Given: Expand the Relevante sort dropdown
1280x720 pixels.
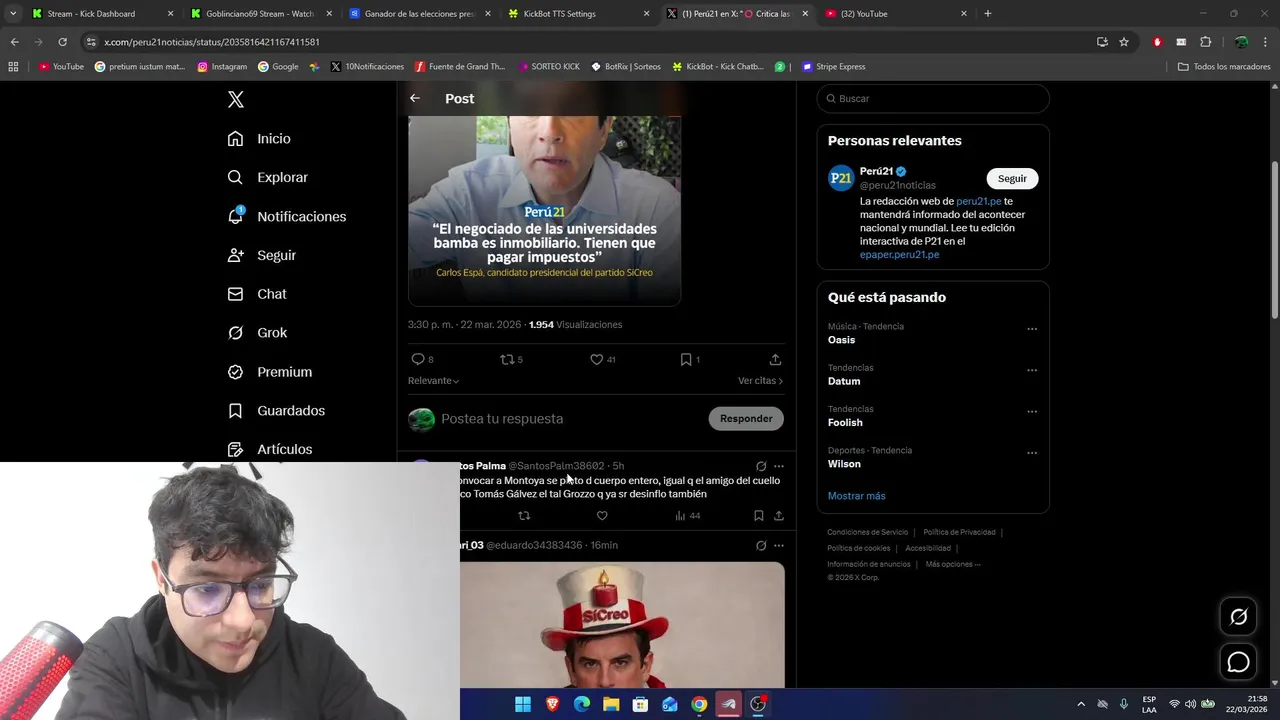Looking at the screenshot, I should 433,380.
